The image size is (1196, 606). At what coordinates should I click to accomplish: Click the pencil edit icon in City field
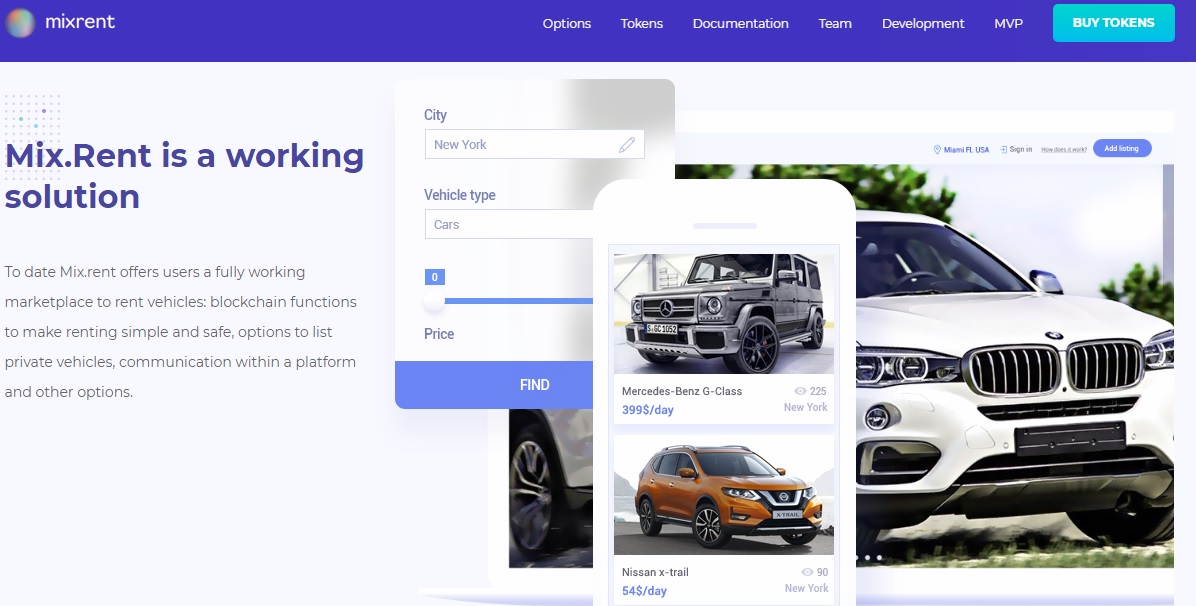click(627, 144)
